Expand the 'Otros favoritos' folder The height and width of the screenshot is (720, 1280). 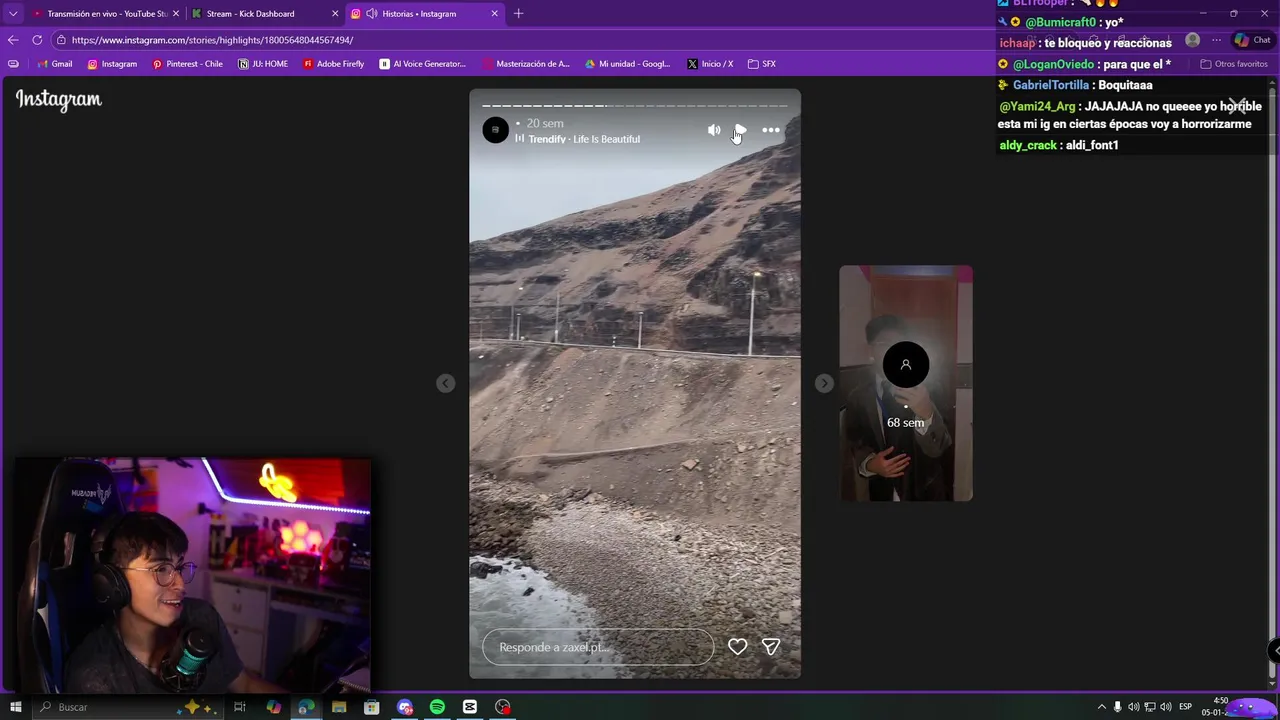[1234, 64]
